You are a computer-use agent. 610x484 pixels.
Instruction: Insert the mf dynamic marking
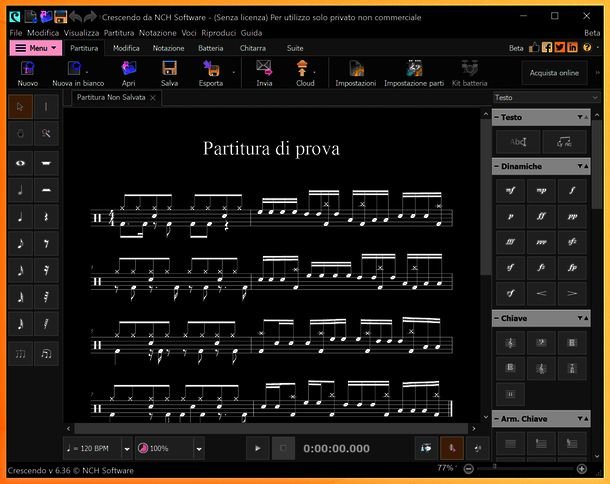coord(510,191)
